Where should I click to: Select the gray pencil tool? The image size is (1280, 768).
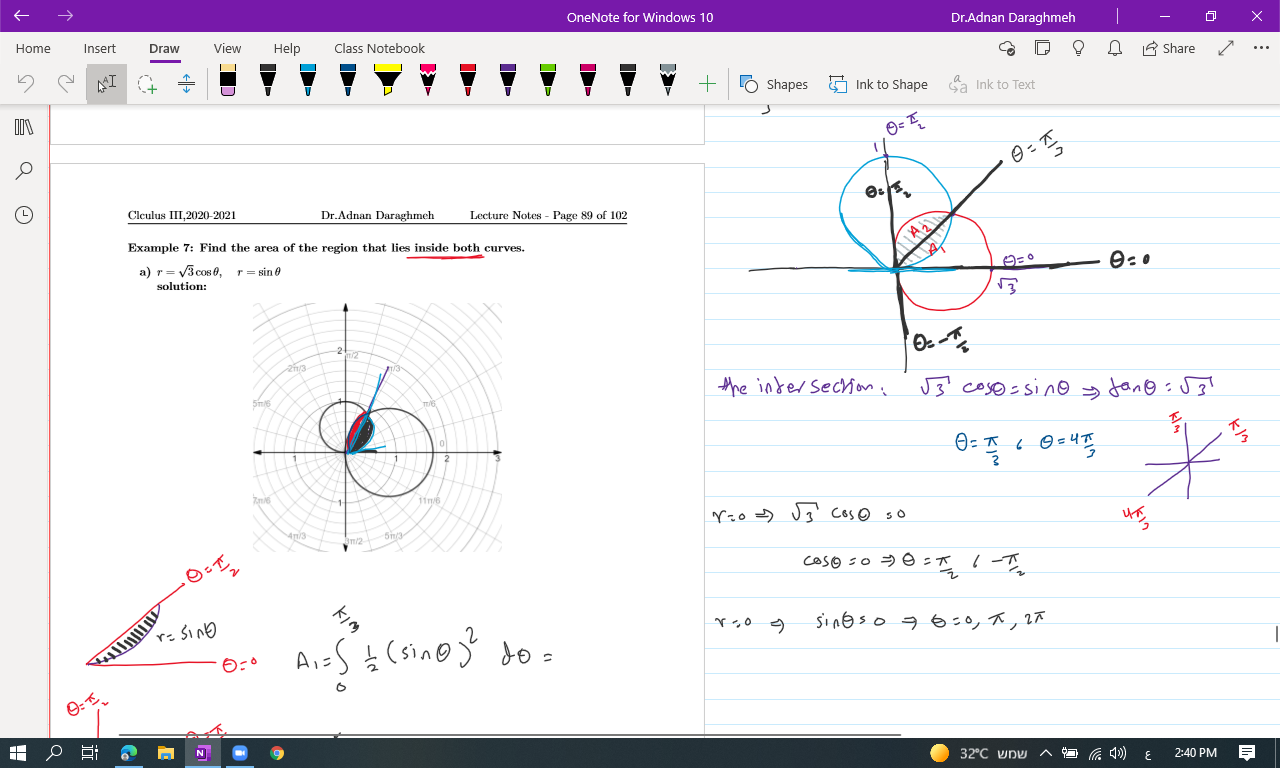668,81
